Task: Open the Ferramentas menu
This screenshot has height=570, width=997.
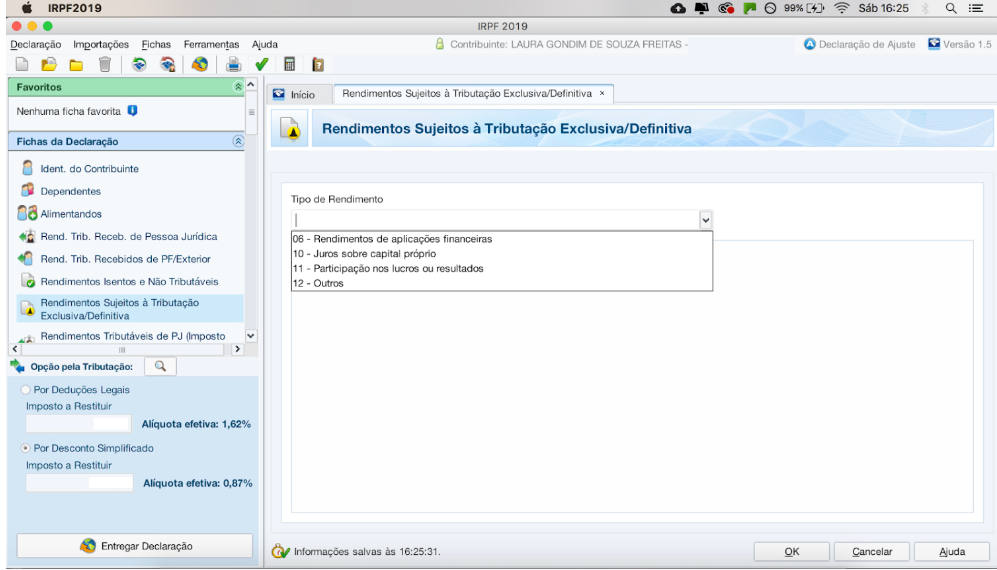Action: [x=211, y=45]
